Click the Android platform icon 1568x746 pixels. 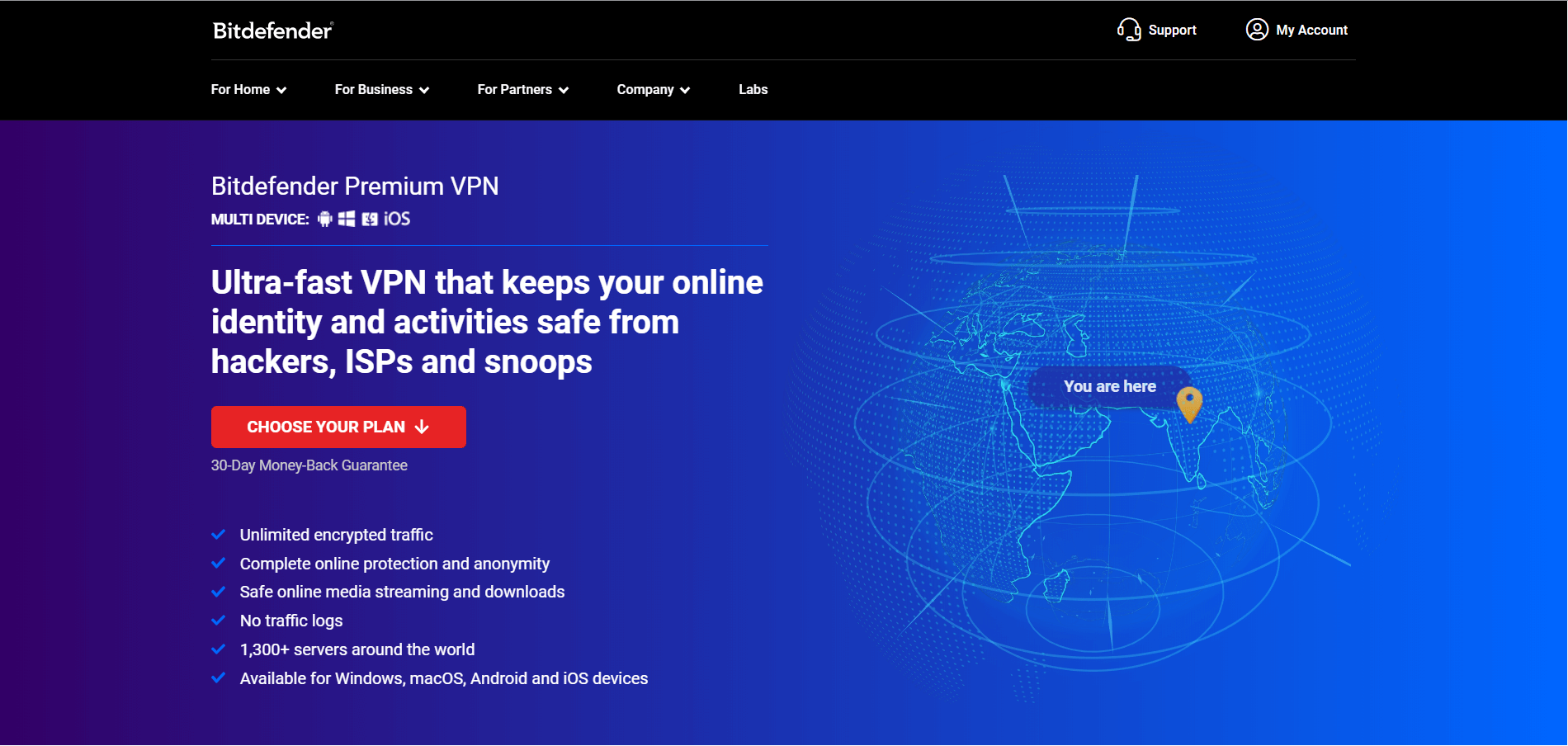pyautogui.click(x=325, y=219)
